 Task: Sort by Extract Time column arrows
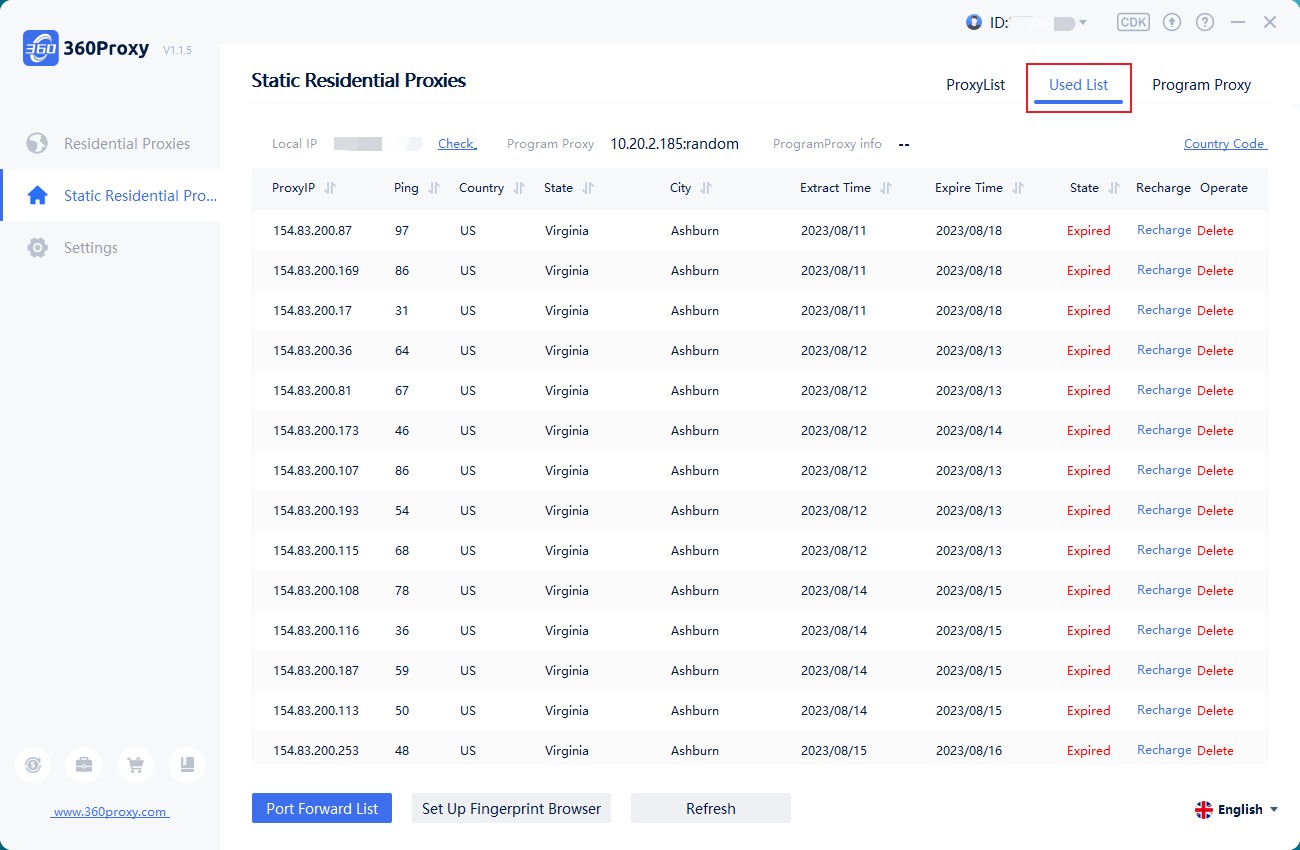[x=886, y=188]
